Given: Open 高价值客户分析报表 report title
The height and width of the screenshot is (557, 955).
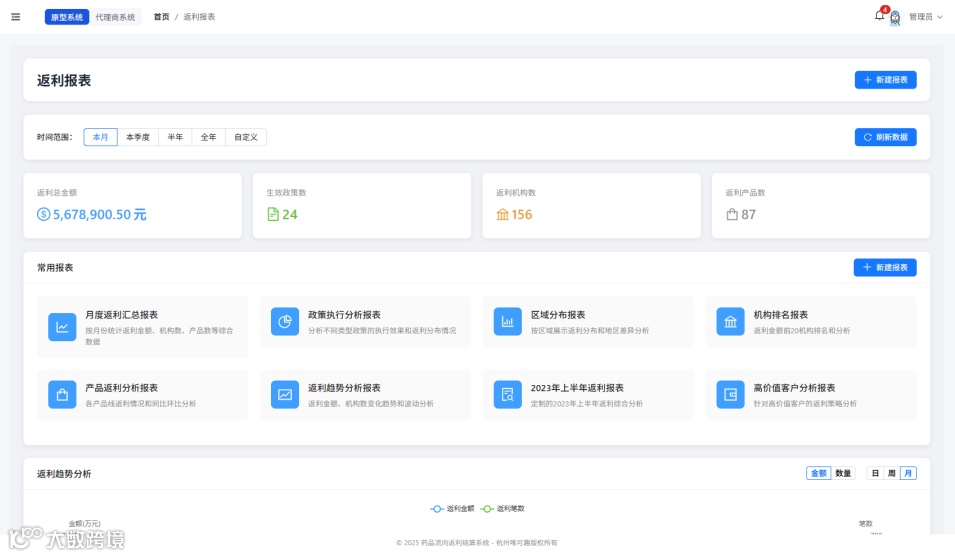Looking at the screenshot, I should tap(794, 388).
